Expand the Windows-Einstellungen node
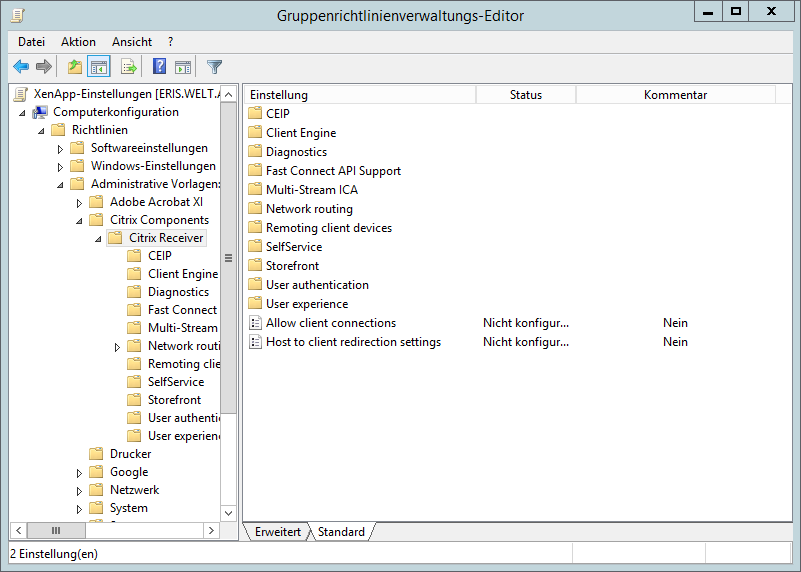Image resolution: width=801 pixels, height=572 pixels. (x=60, y=167)
